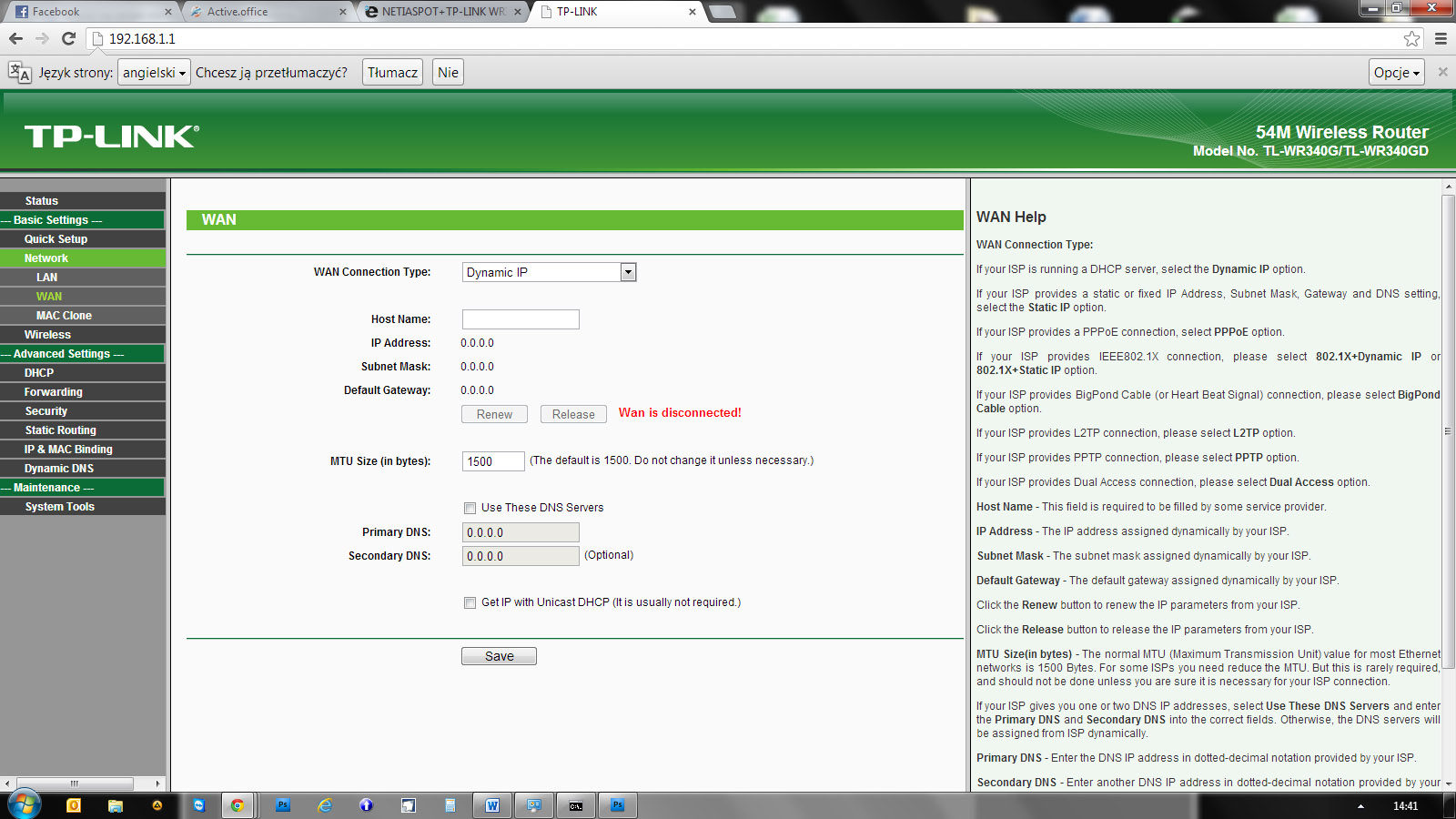Click the Renew button
The height and width of the screenshot is (819, 1456).
[x=494, y=414]
